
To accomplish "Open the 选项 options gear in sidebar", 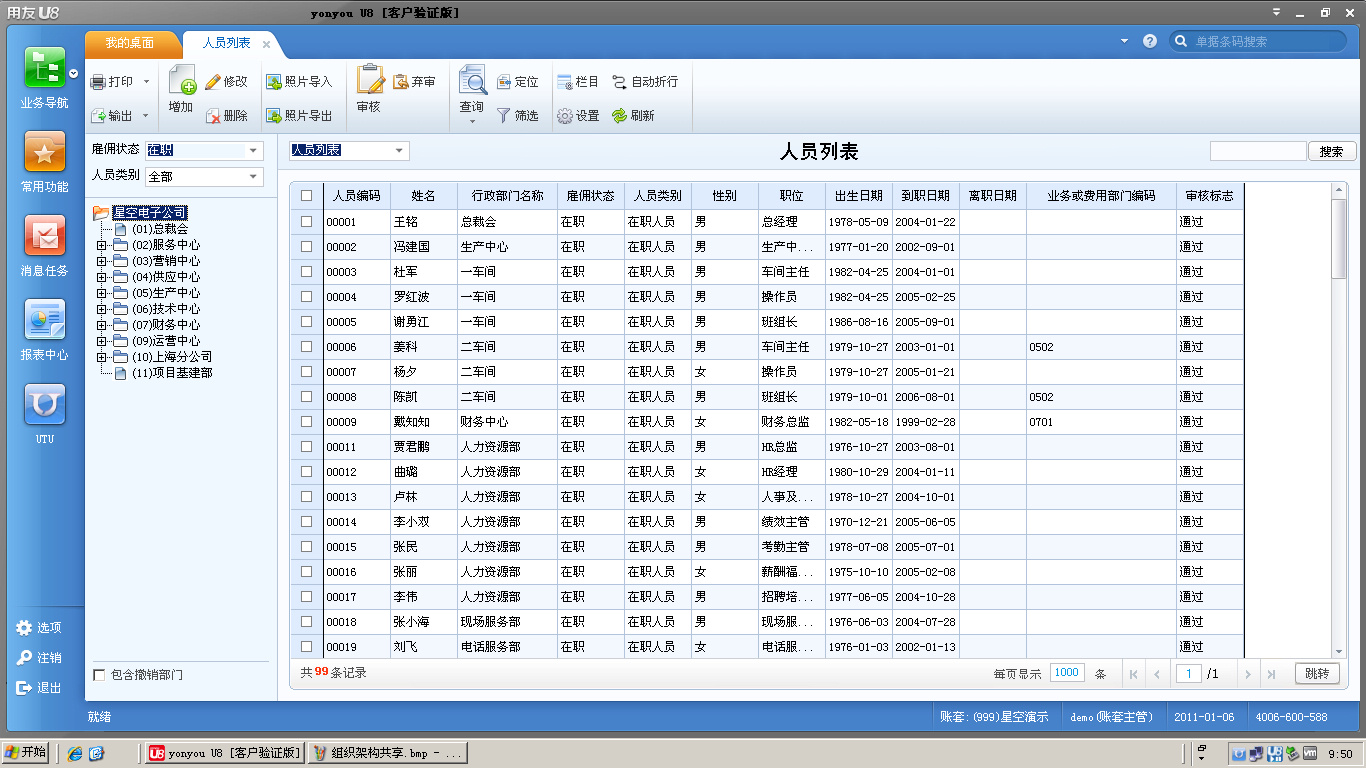I will [25, 628].
